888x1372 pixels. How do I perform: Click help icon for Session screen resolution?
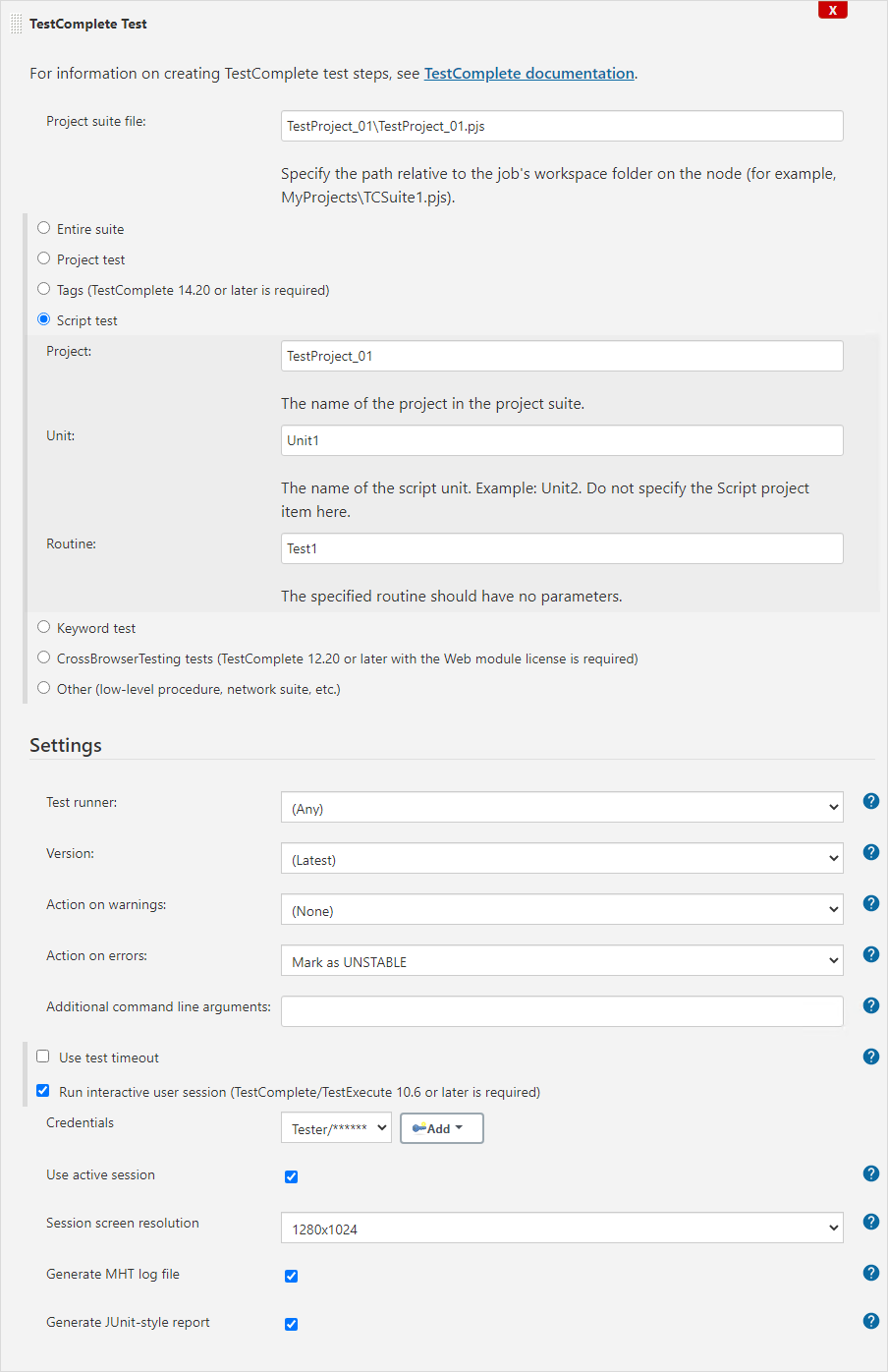[870, 1222]
